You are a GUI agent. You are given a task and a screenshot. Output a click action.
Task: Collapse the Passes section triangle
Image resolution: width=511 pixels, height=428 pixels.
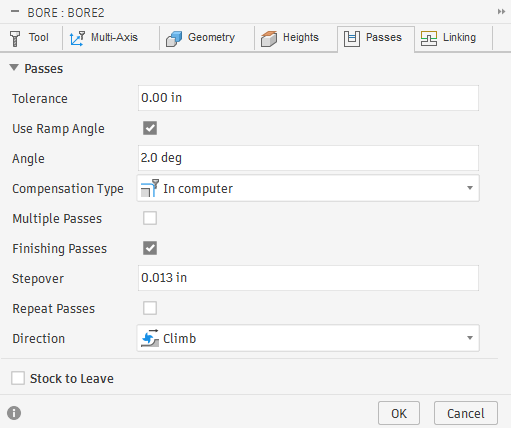(x=14, y=68)
